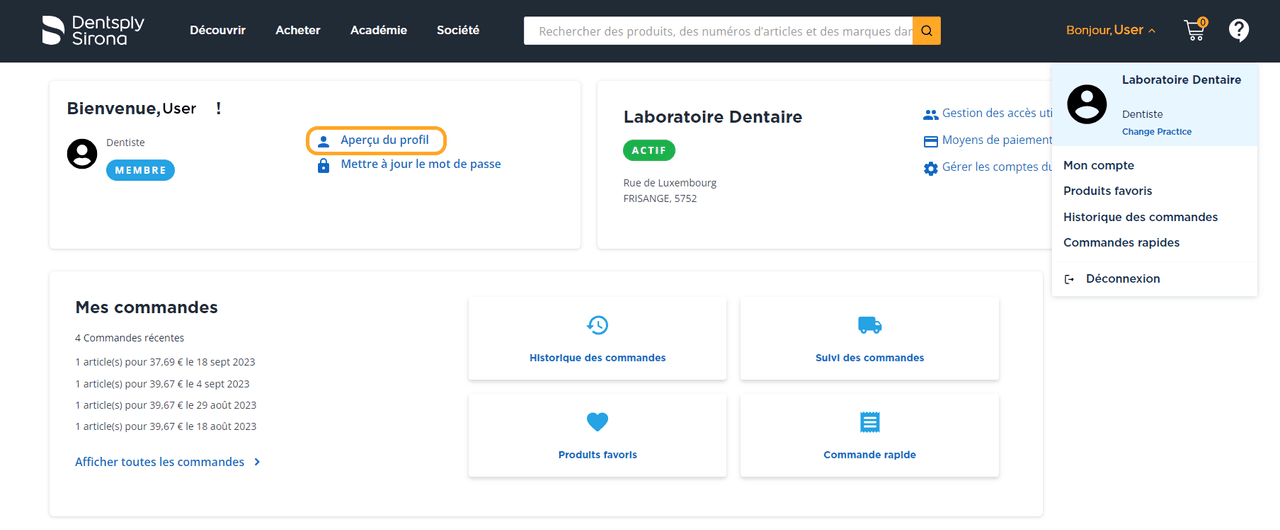The height and width of the screenshot is (530, 1280).
Task: Select Mon compte in user menu
Action: click(1098, 165)
